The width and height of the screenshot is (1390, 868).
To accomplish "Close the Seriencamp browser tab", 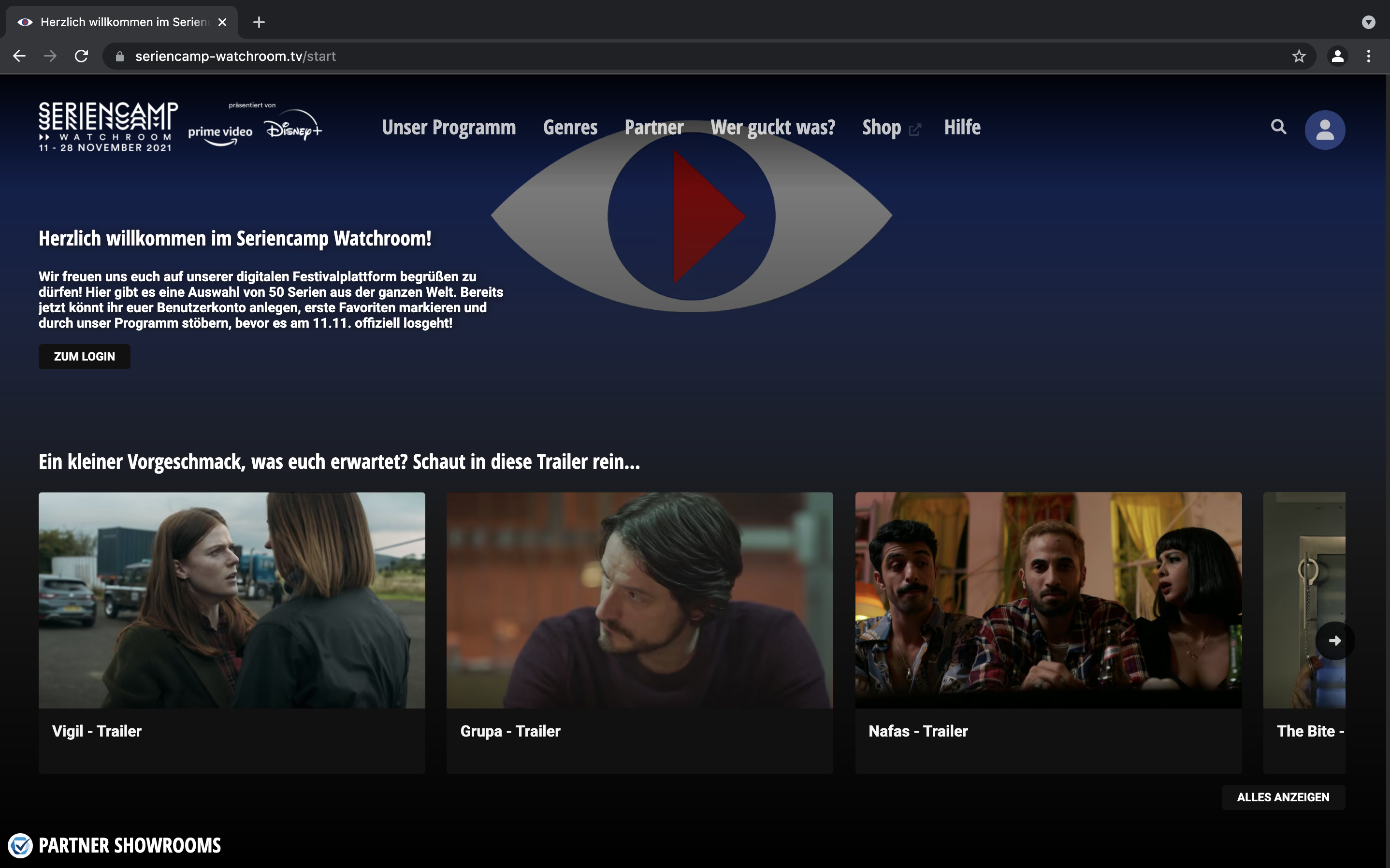I will tap(223, 22).
